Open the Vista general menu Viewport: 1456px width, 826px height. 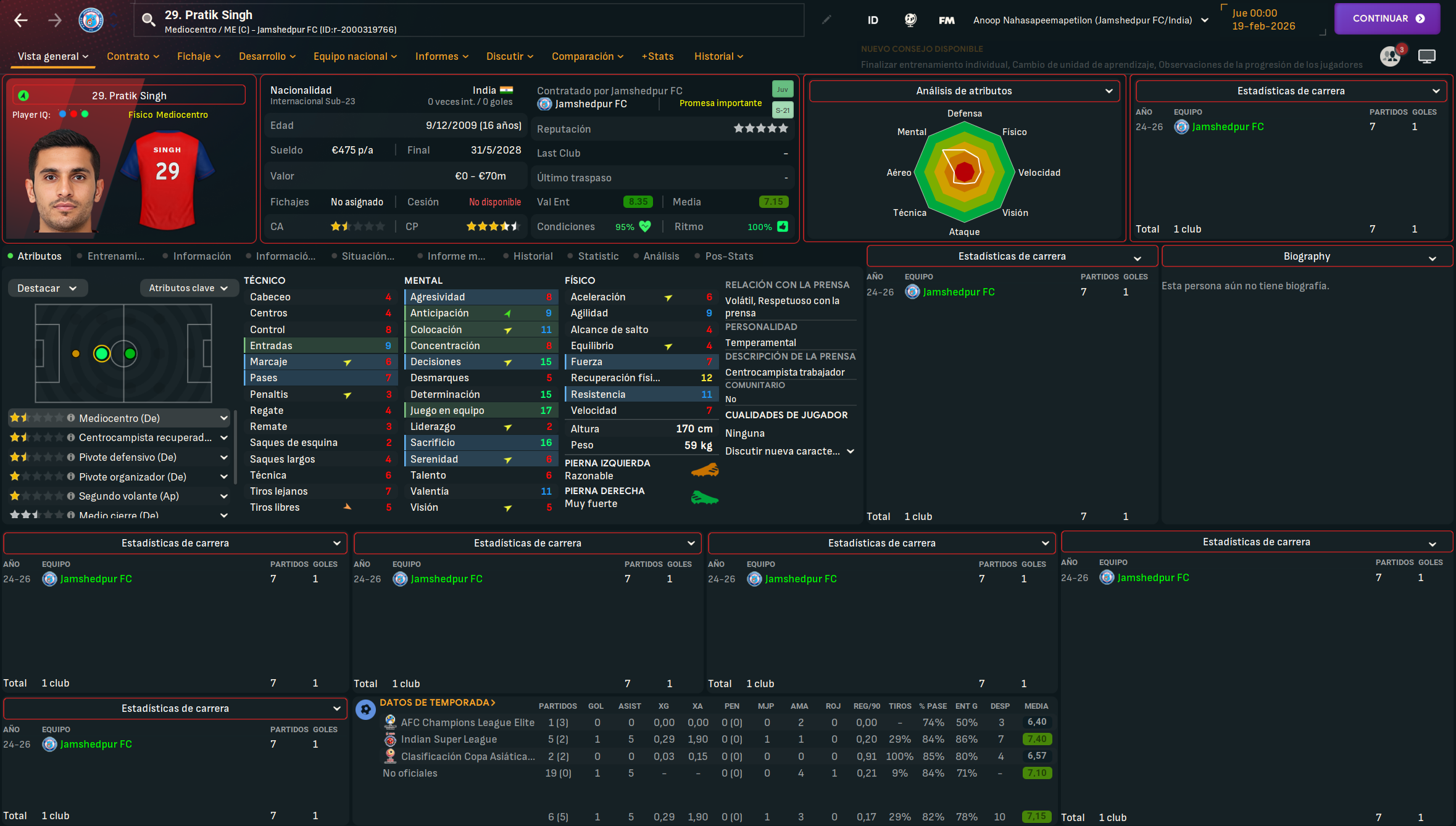tap(53, 56)
